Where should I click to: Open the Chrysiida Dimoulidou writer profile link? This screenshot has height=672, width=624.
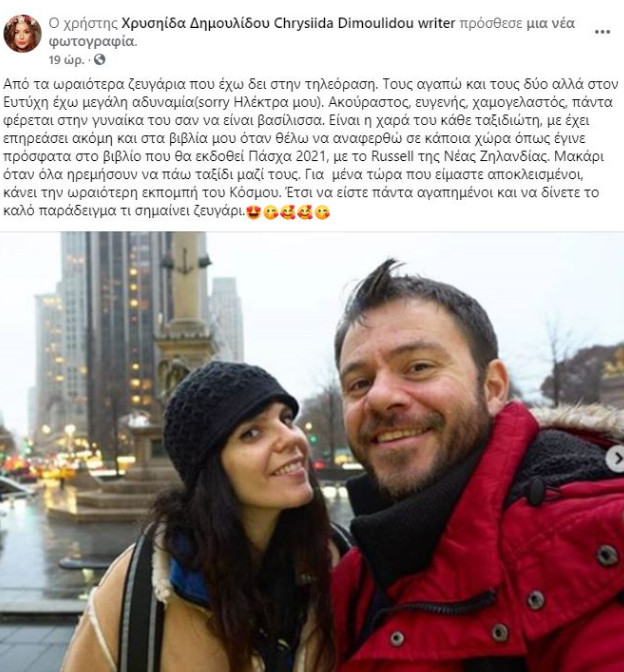click(288, 23)
